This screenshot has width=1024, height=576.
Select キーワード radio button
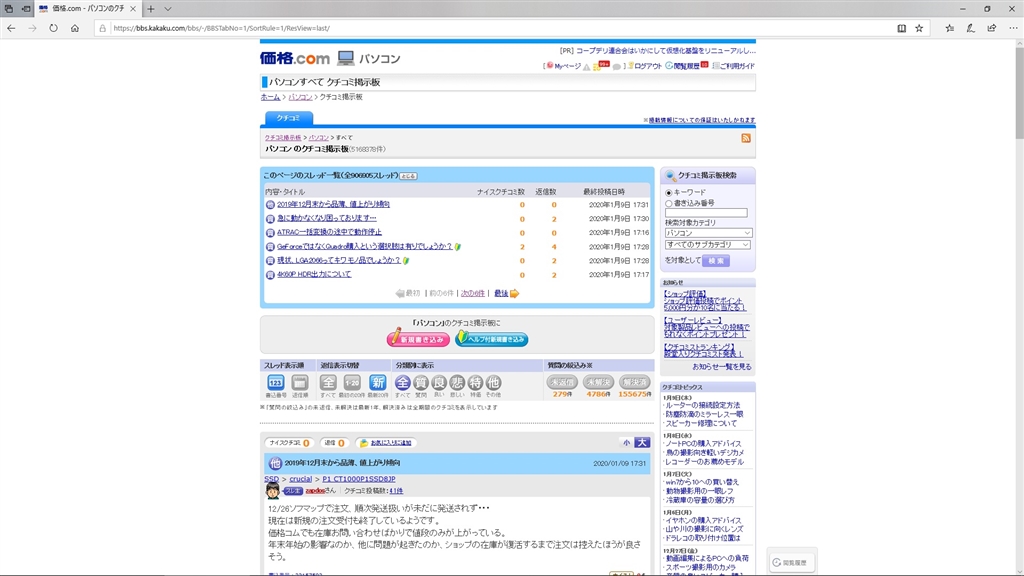pos(669,193)
